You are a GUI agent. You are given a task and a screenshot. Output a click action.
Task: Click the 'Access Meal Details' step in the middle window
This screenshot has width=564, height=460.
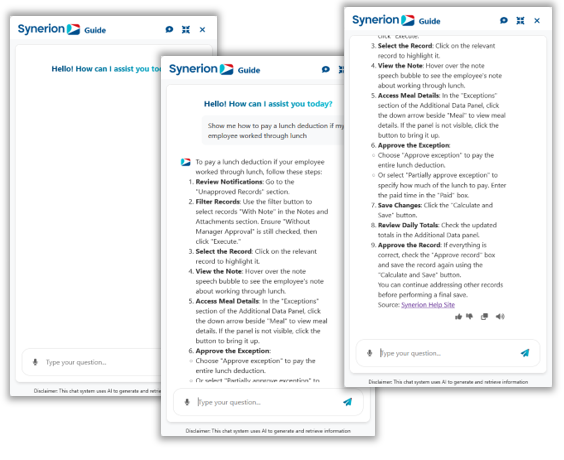point(258,321)
